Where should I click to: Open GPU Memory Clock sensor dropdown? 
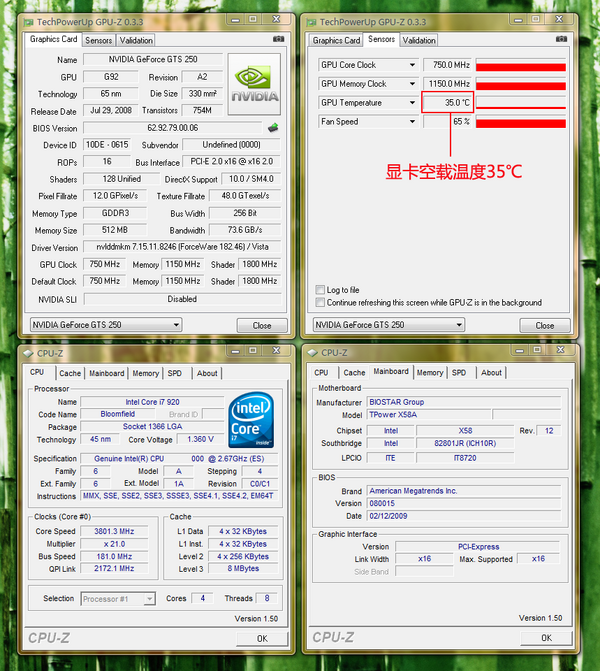click(x=412, y=84)
